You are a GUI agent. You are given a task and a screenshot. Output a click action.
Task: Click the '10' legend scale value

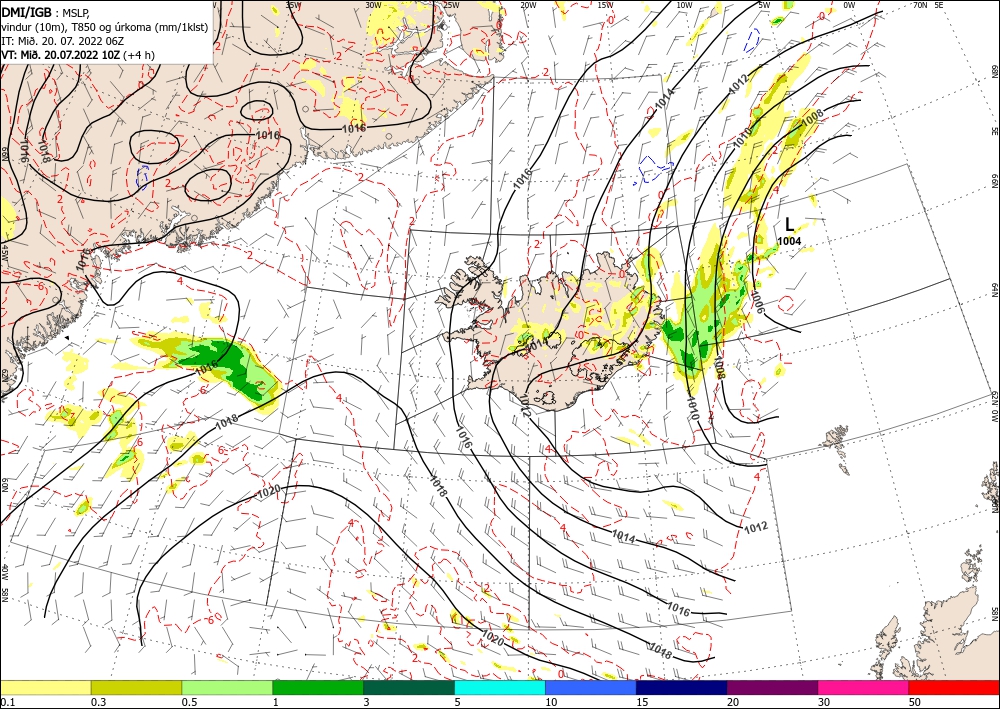(x=551, y=702)
